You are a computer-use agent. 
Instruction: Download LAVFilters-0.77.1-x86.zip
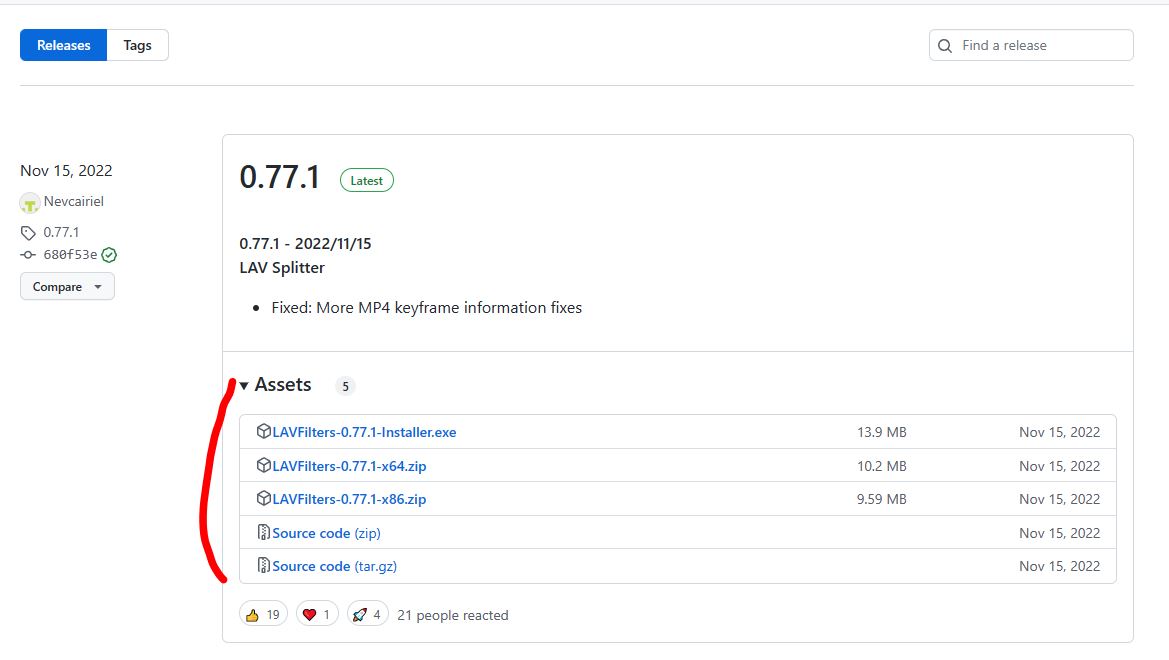(349, 500)
